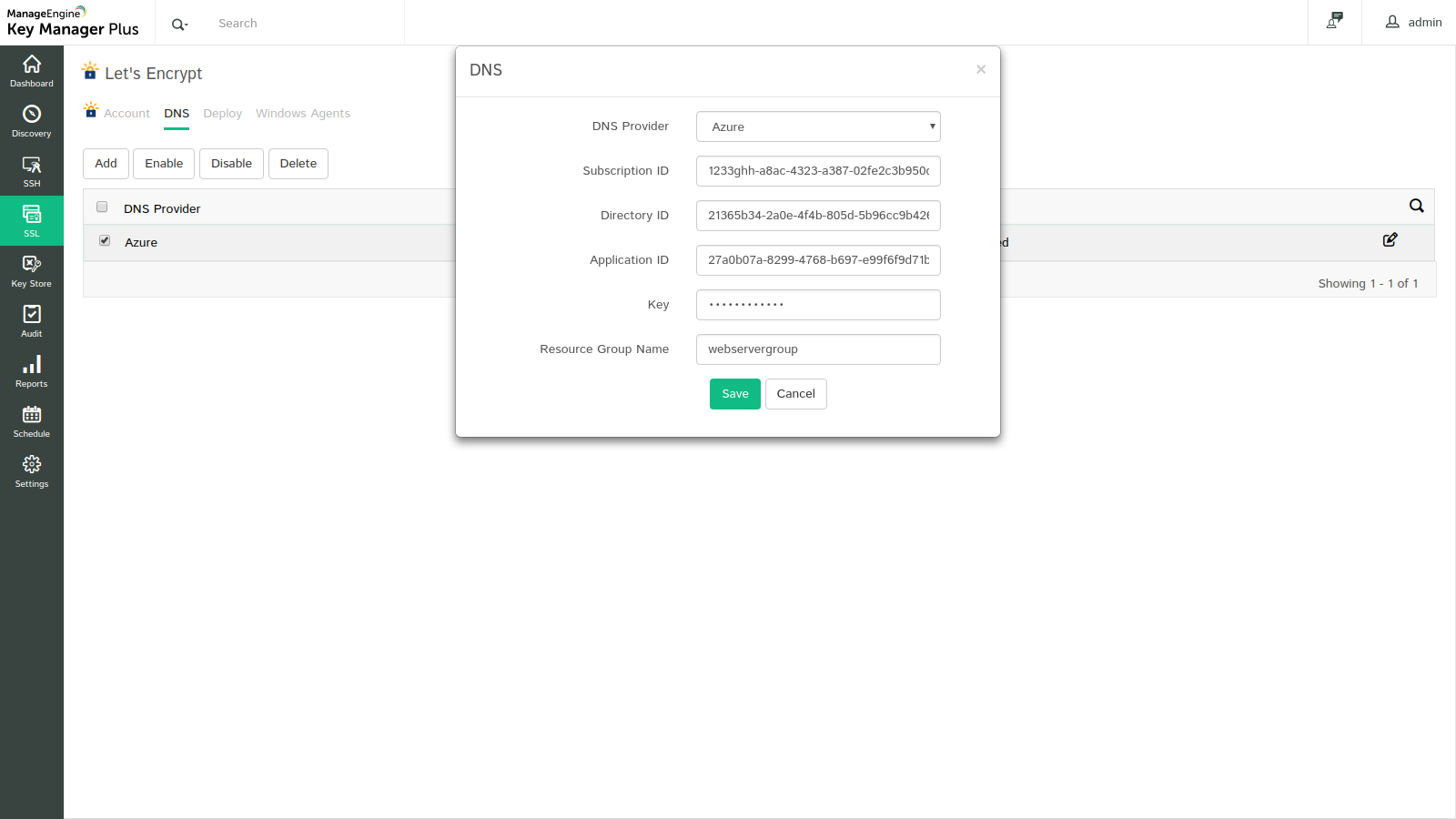Screen dimensions: 1456x819
Task: Open the Schedule section
Action: pos(32,421)
